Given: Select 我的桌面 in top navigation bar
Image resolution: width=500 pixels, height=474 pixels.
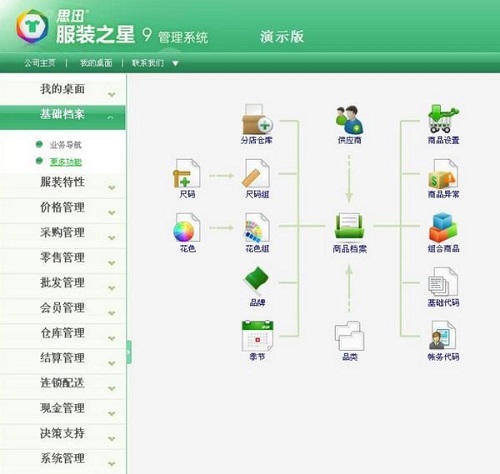Looking at the screenshot, I should coord(96,63).
